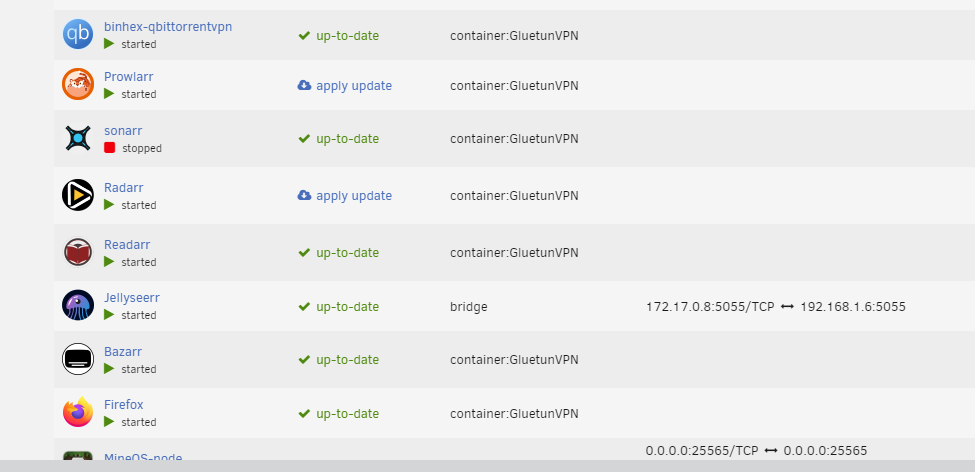Click the qBittorrent container icon
Image resolution: width=975 pixels, height=472 pixels.
tap(78, 34)
